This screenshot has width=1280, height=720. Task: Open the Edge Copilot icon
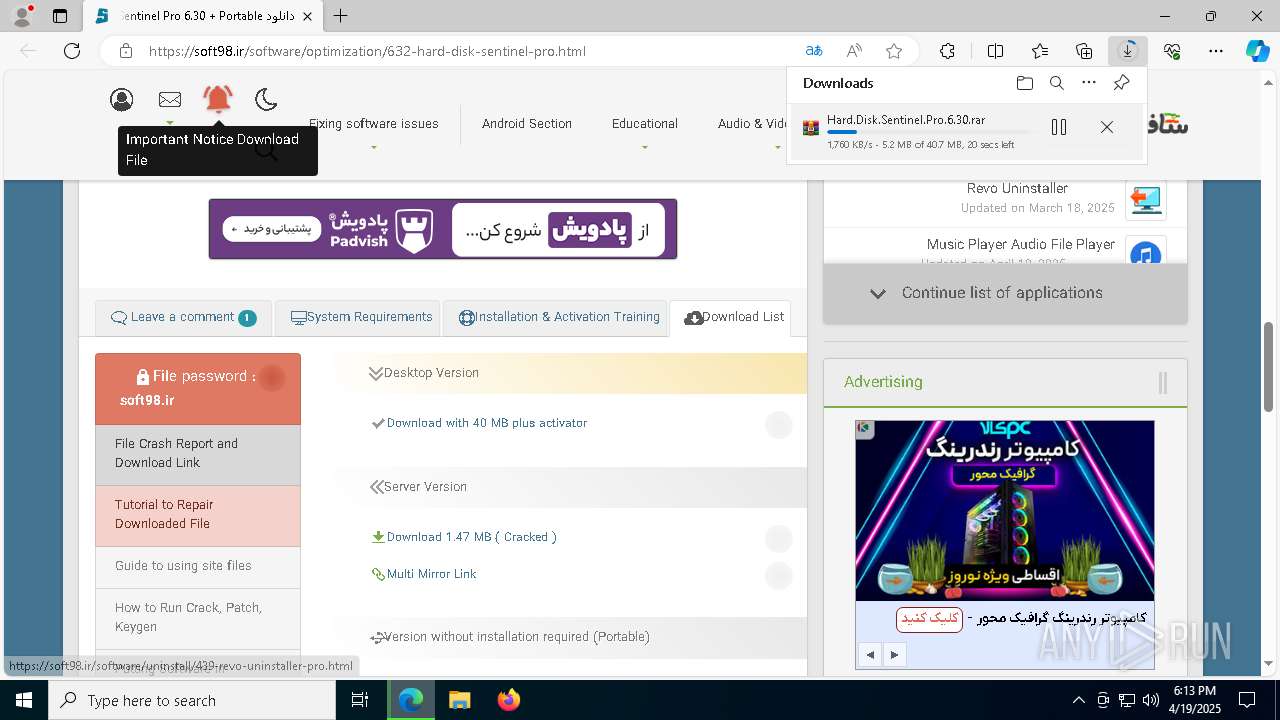(x=1257, y=51)
